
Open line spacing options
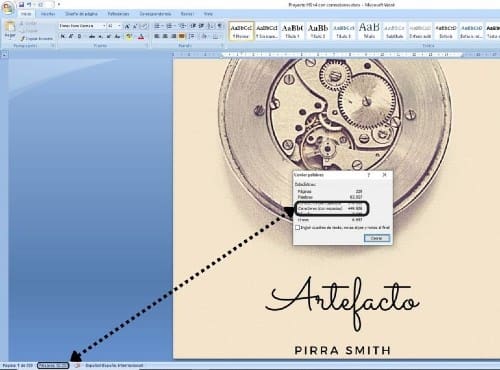click(192, 36)
